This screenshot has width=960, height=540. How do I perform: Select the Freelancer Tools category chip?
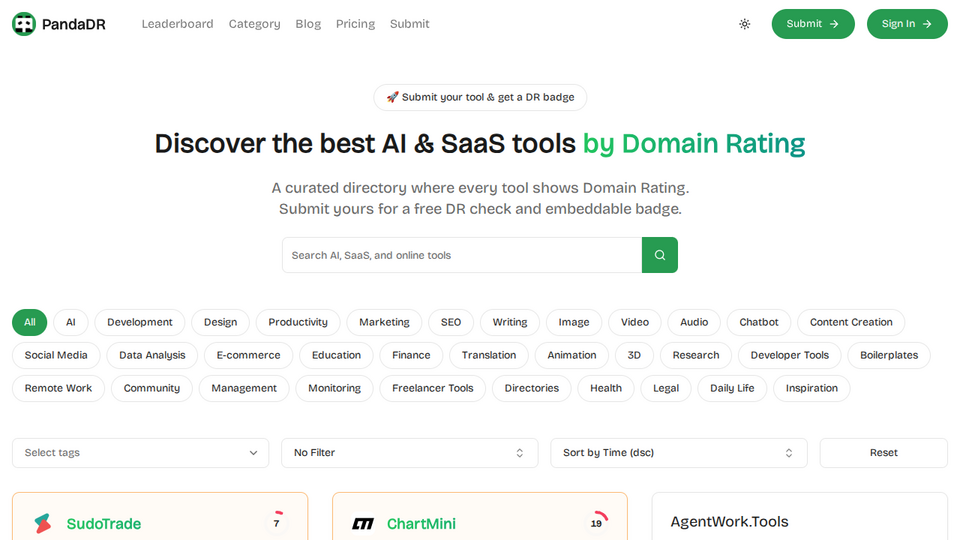coord(432,388)
